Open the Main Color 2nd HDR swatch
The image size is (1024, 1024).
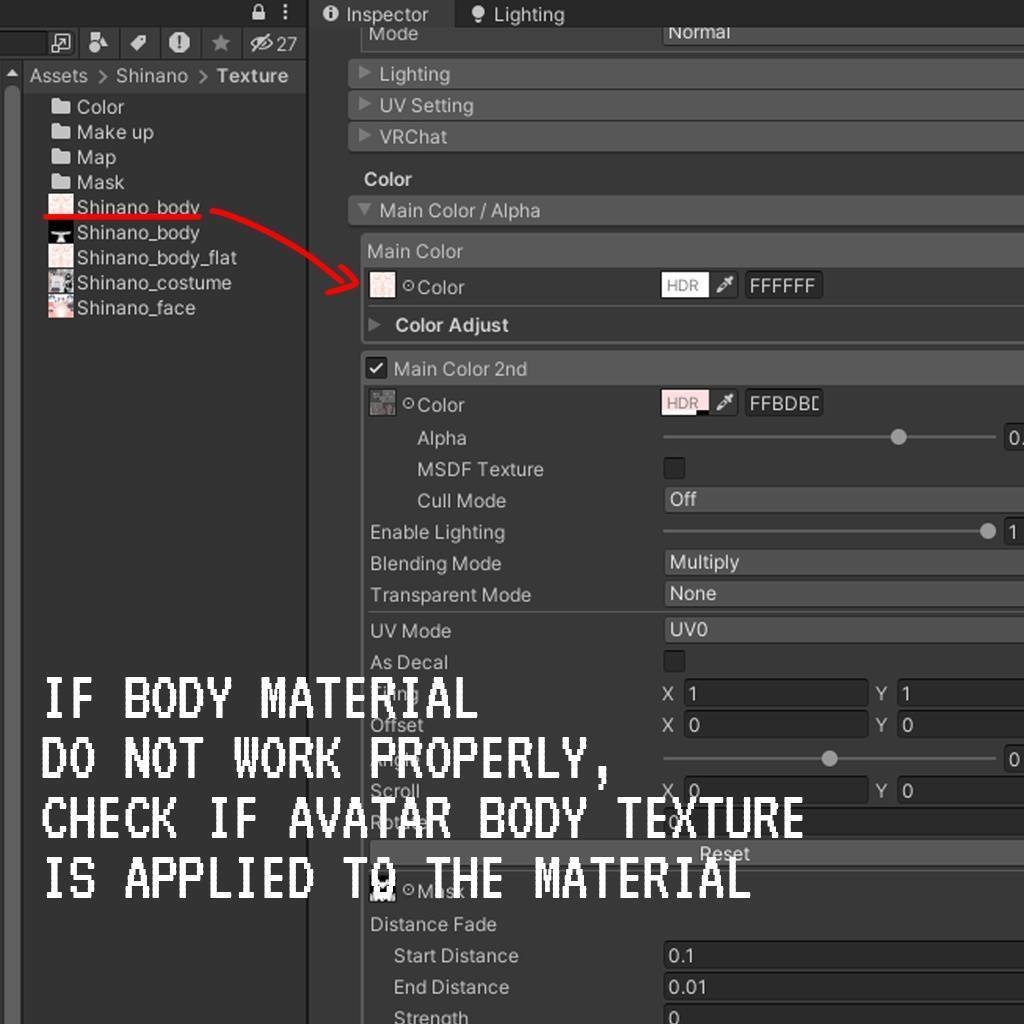coord(684,403)
